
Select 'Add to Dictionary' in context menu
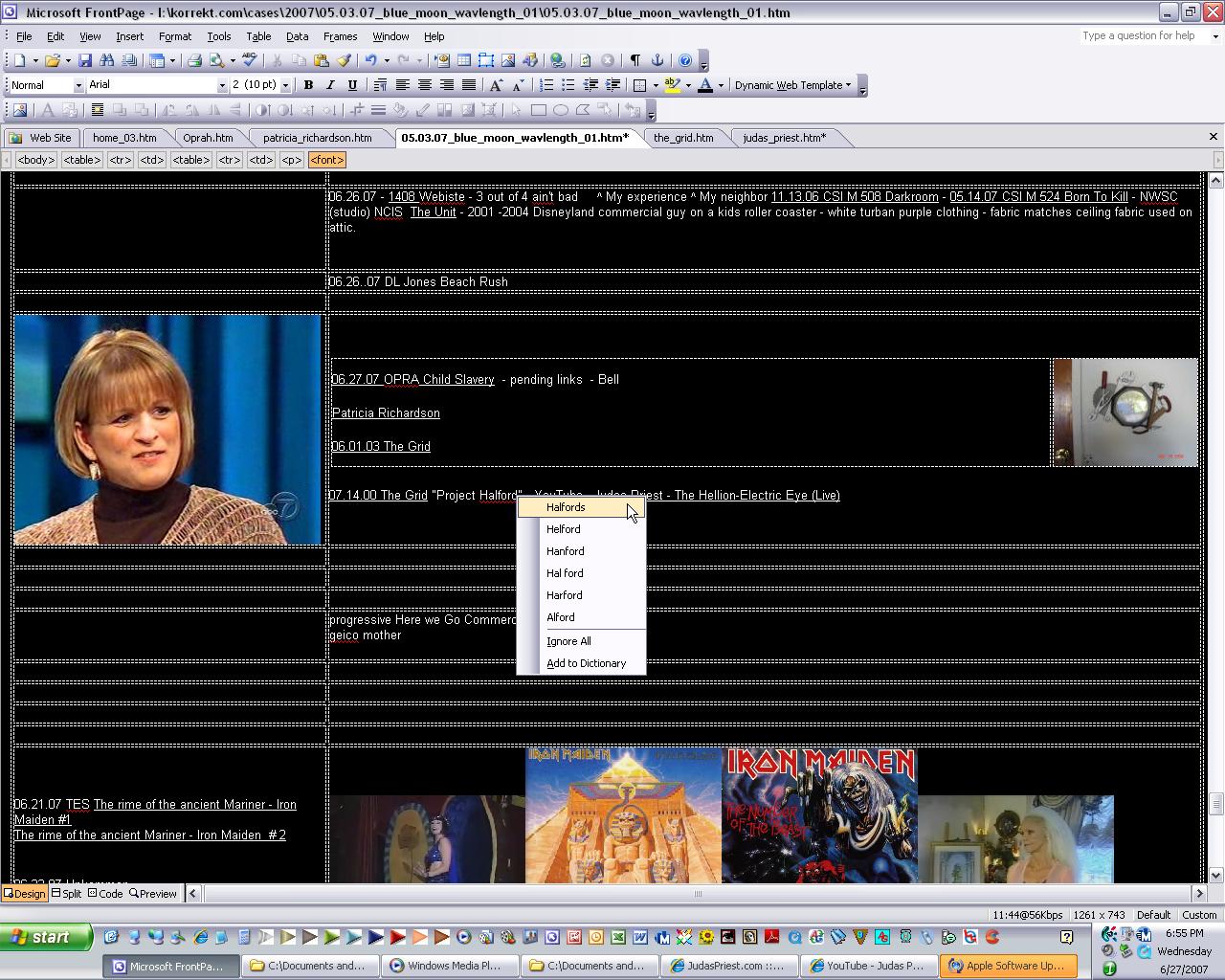click(586, 663)
